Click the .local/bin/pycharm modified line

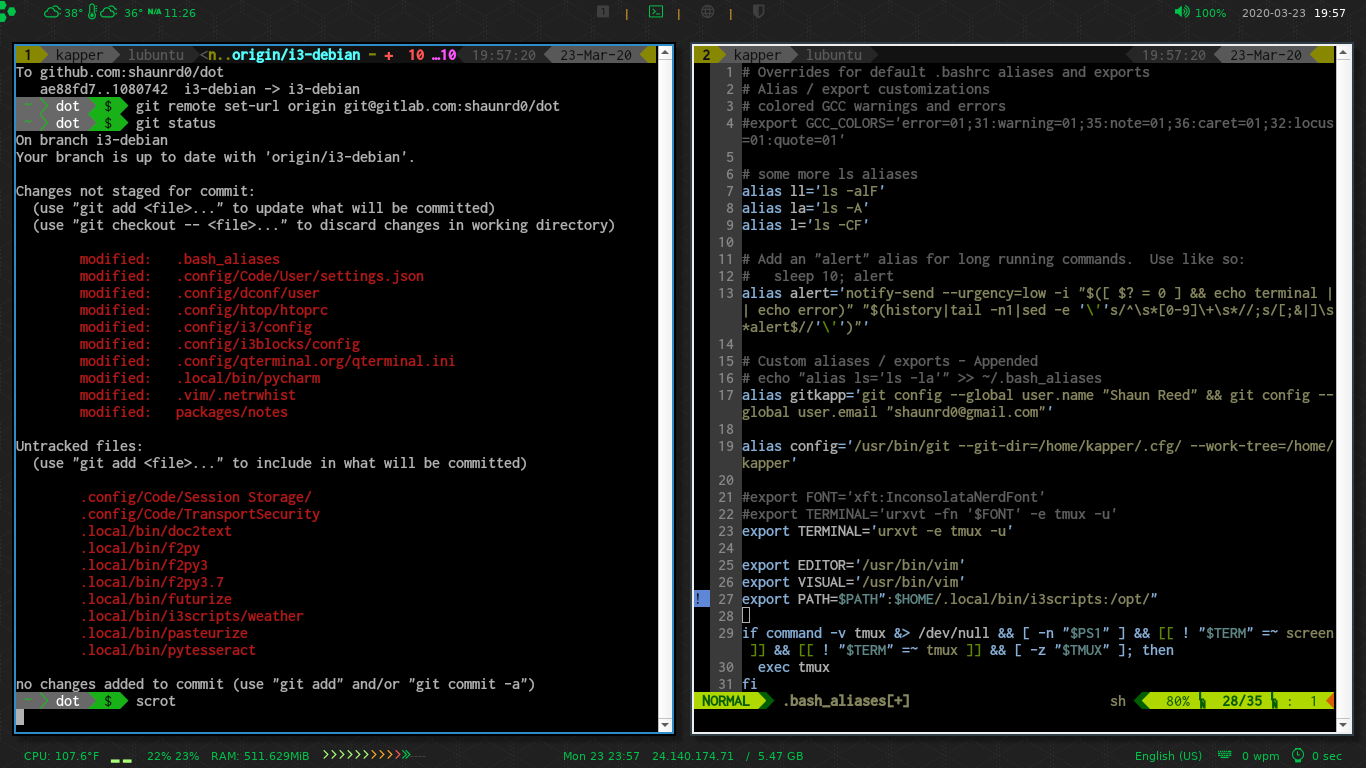200,378
